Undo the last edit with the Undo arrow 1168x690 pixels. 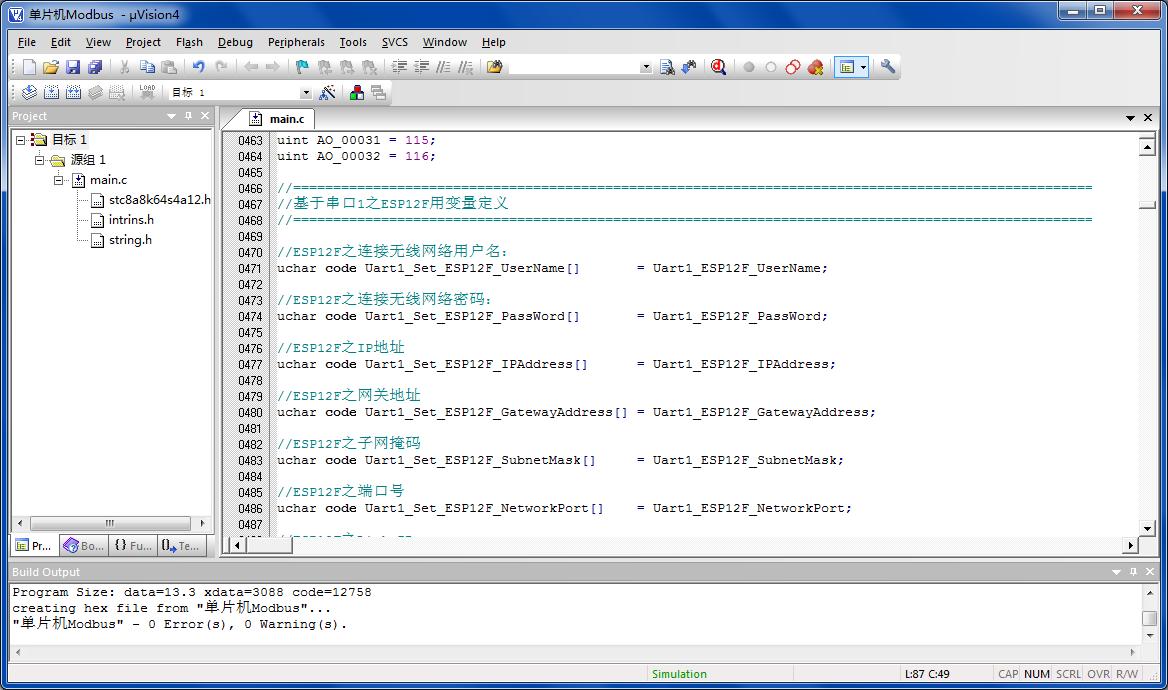[x=199, y=67]
